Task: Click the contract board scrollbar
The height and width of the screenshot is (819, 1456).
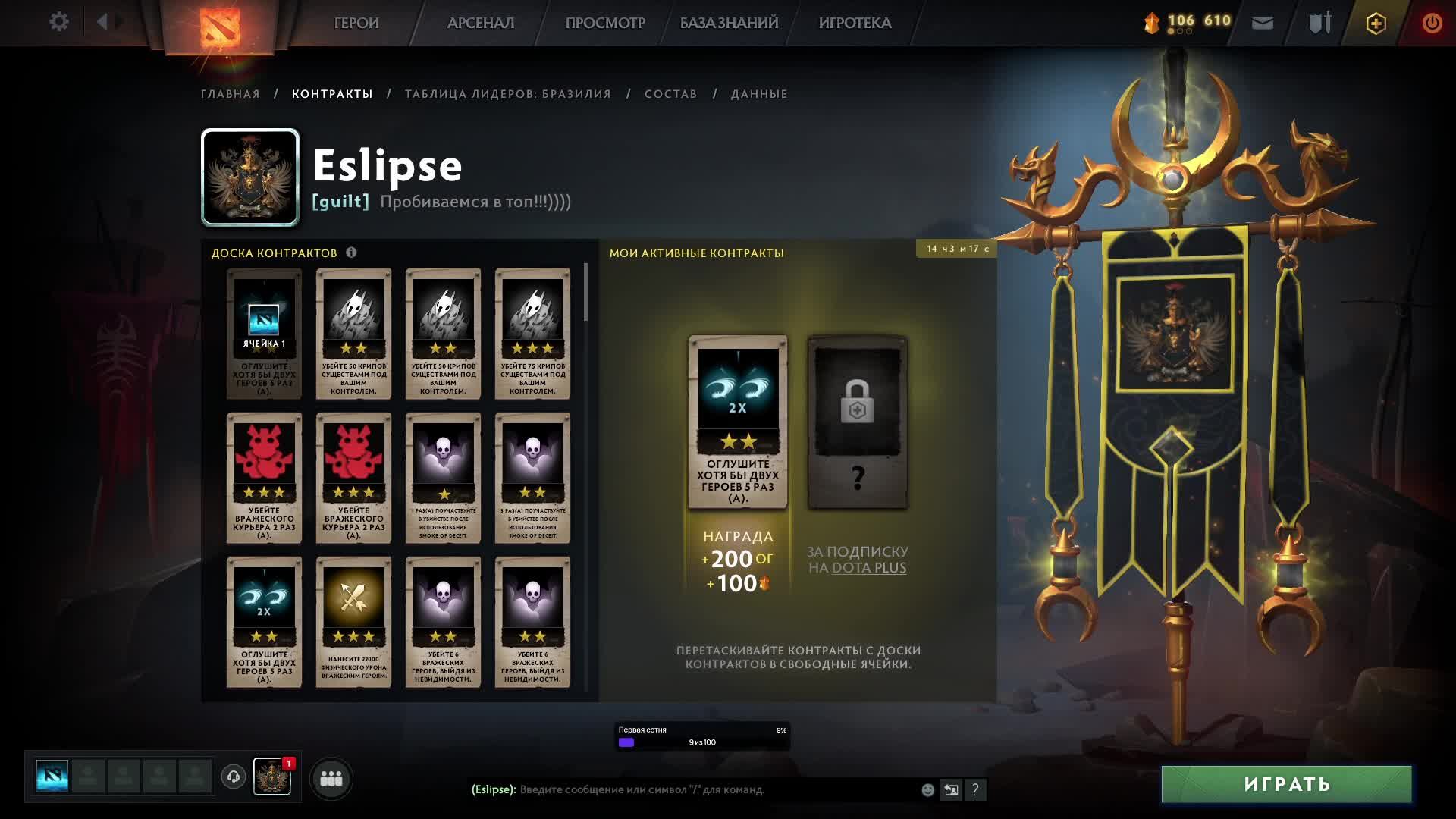Action: coord(586,293)
